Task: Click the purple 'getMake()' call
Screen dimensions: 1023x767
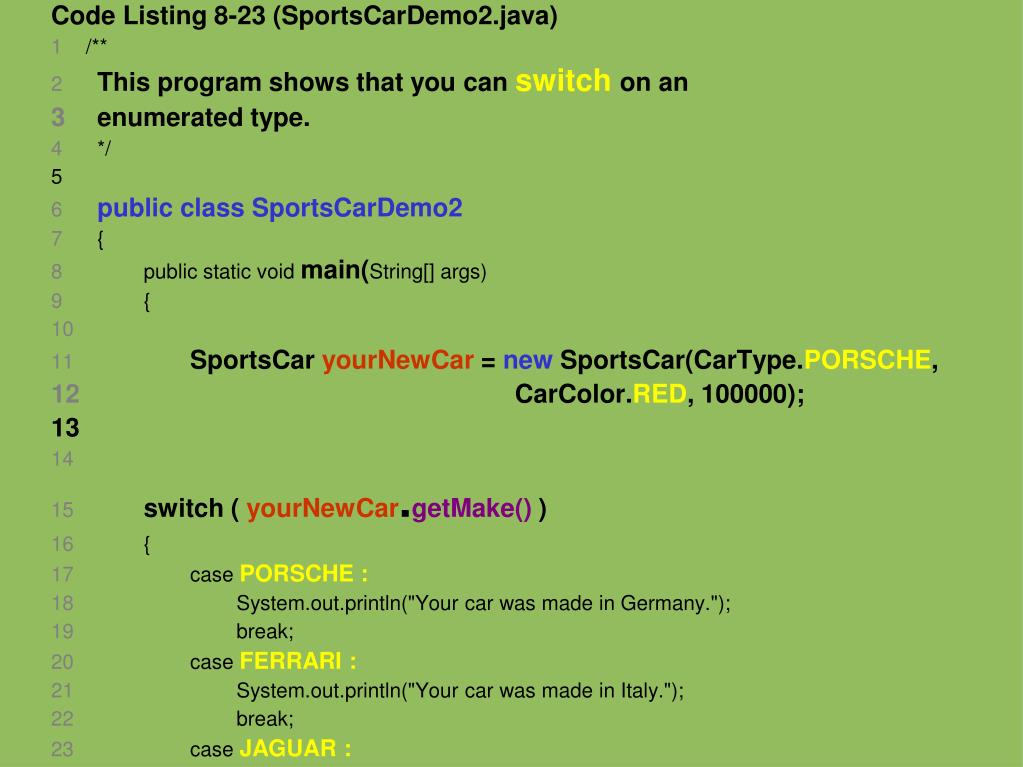Action: coord(472,509)
